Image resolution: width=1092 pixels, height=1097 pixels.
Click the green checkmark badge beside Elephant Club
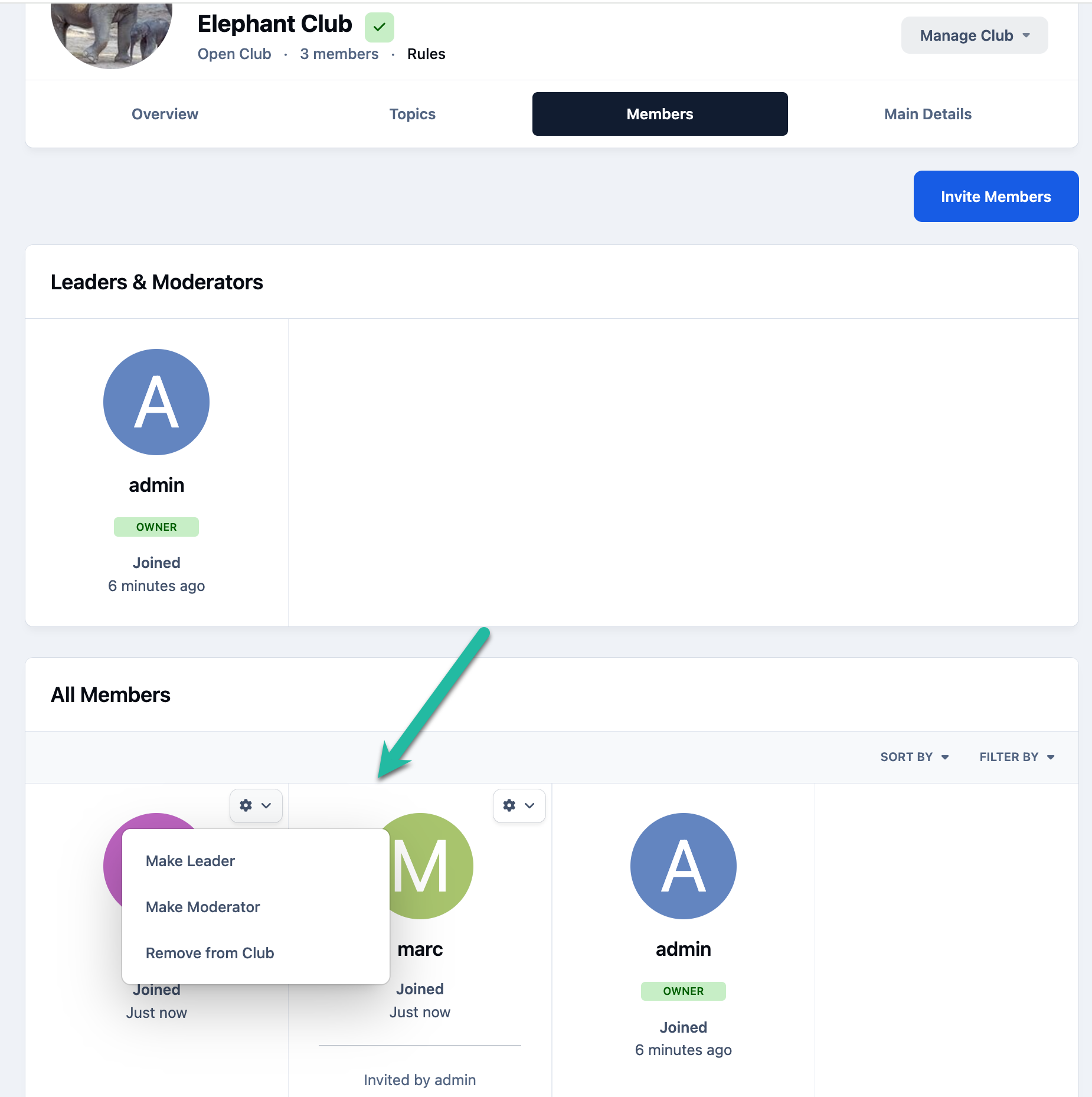click(379, 27)
